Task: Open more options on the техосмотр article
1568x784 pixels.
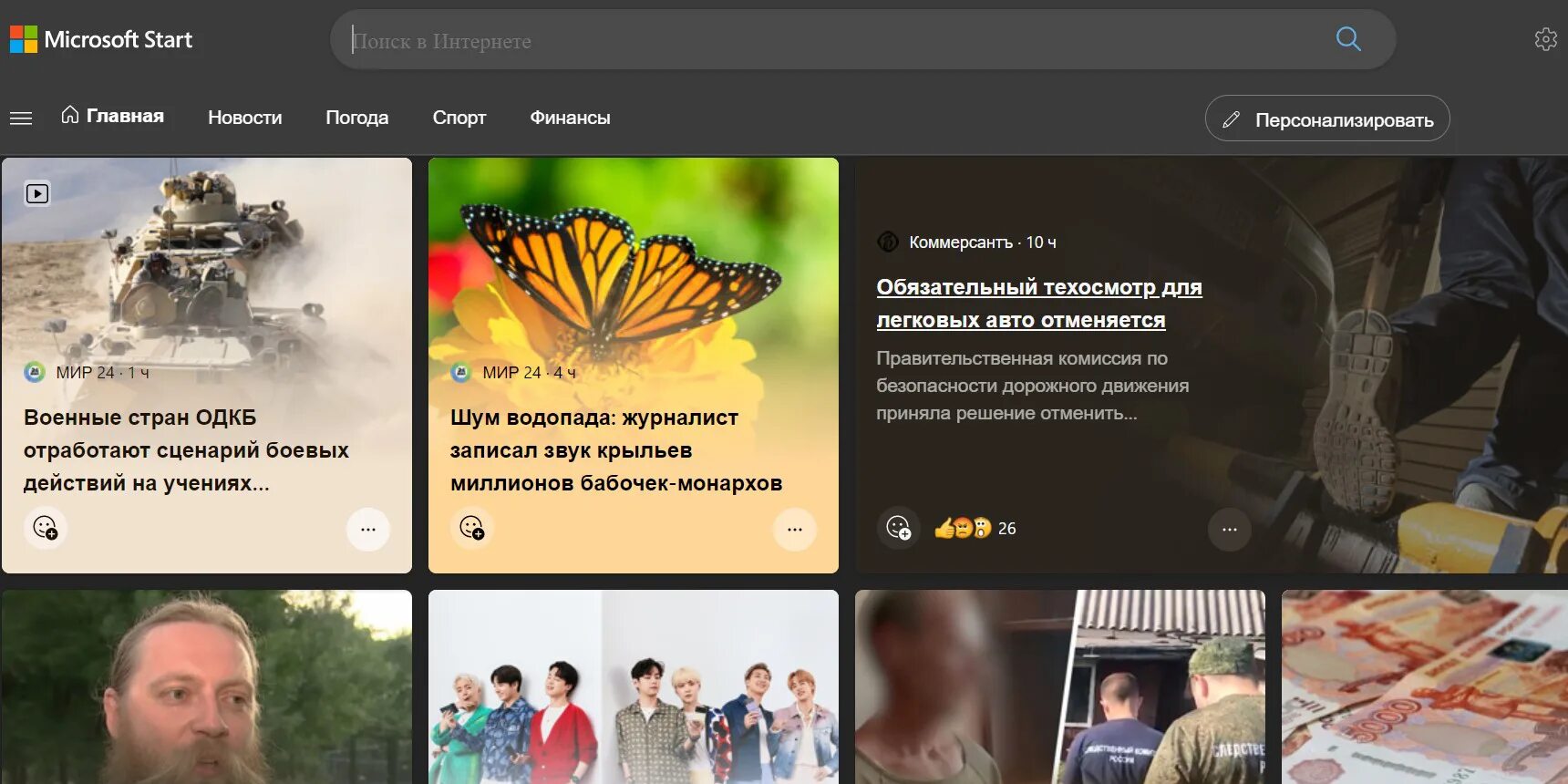Action: click(1230, 530)
